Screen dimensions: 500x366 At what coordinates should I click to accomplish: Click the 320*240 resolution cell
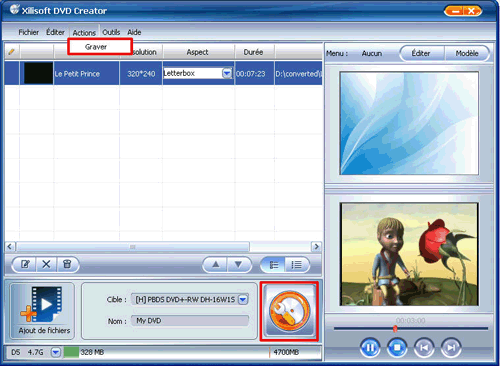tap(141, 74)
